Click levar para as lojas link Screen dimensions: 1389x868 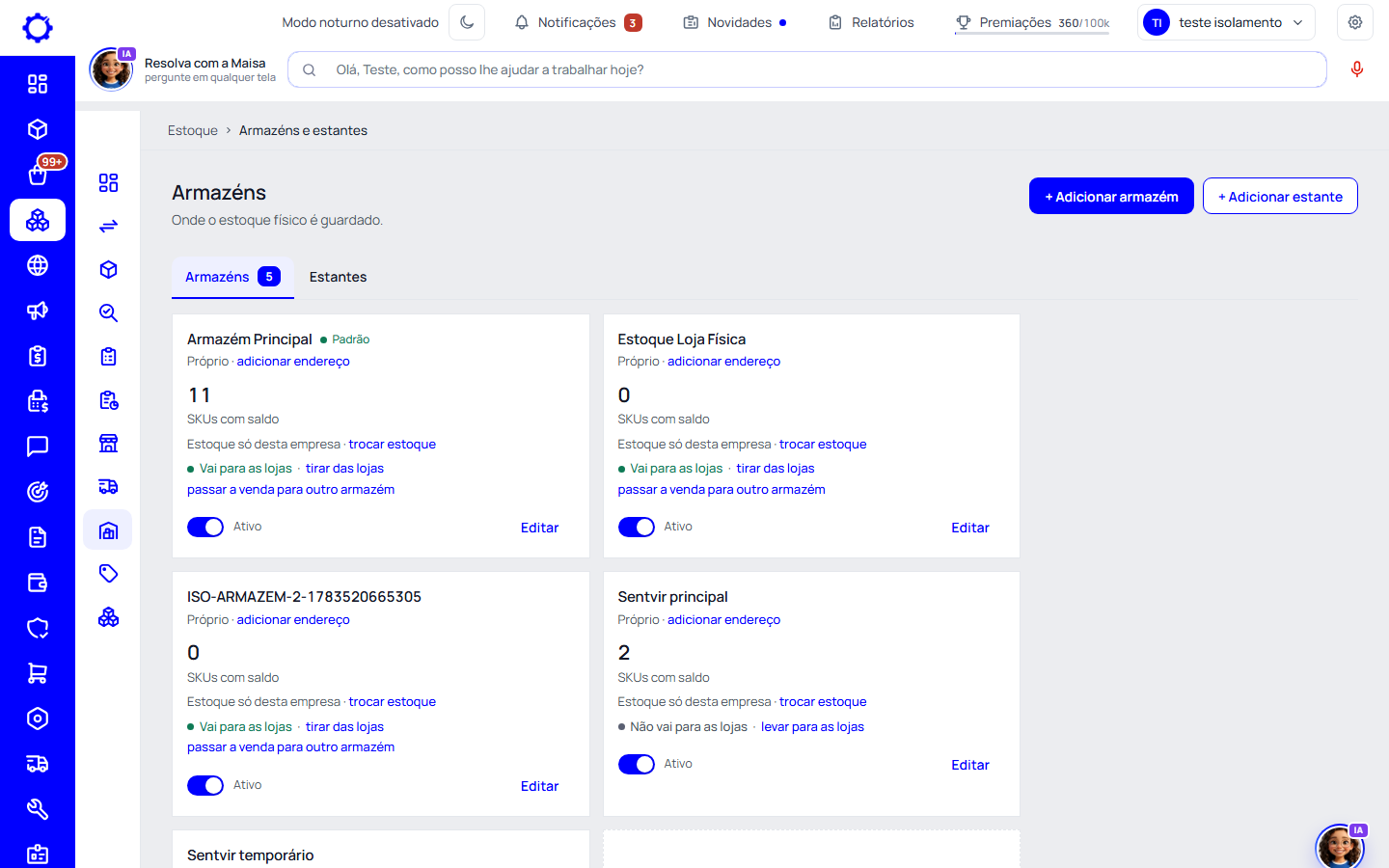pyautogui.click(x=812, y=727)
